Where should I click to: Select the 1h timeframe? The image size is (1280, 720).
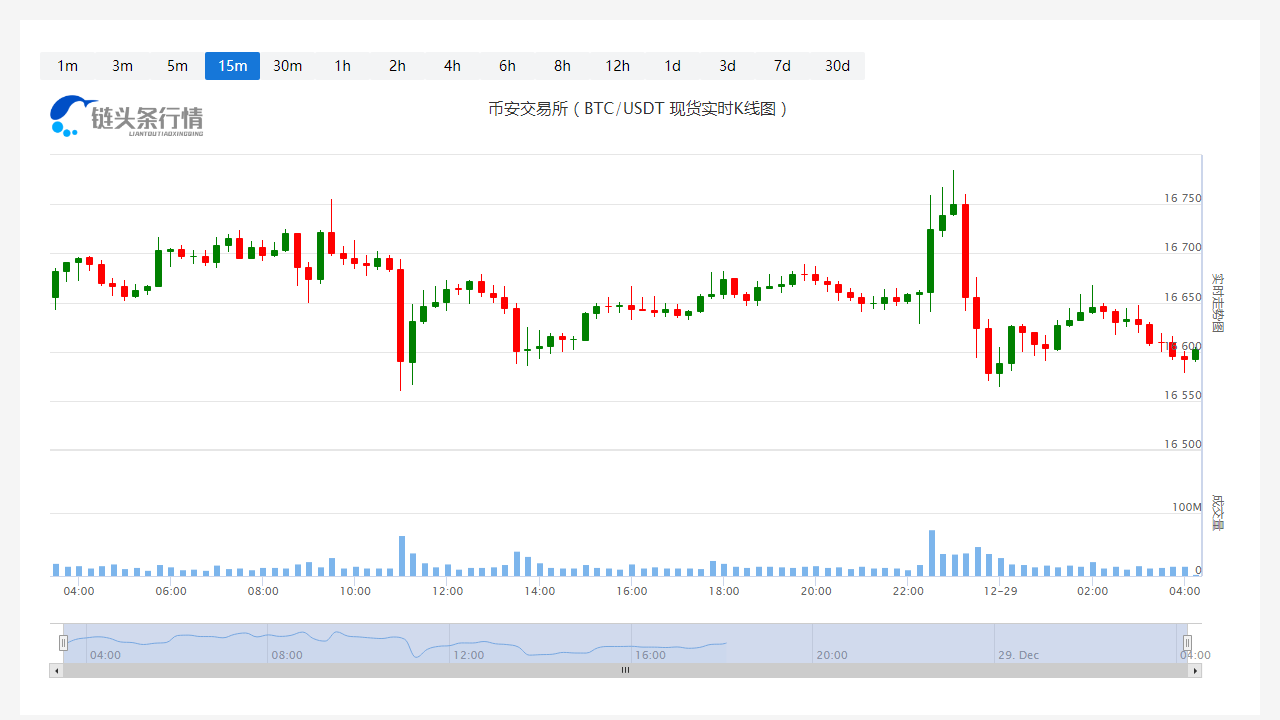point(342,66)
